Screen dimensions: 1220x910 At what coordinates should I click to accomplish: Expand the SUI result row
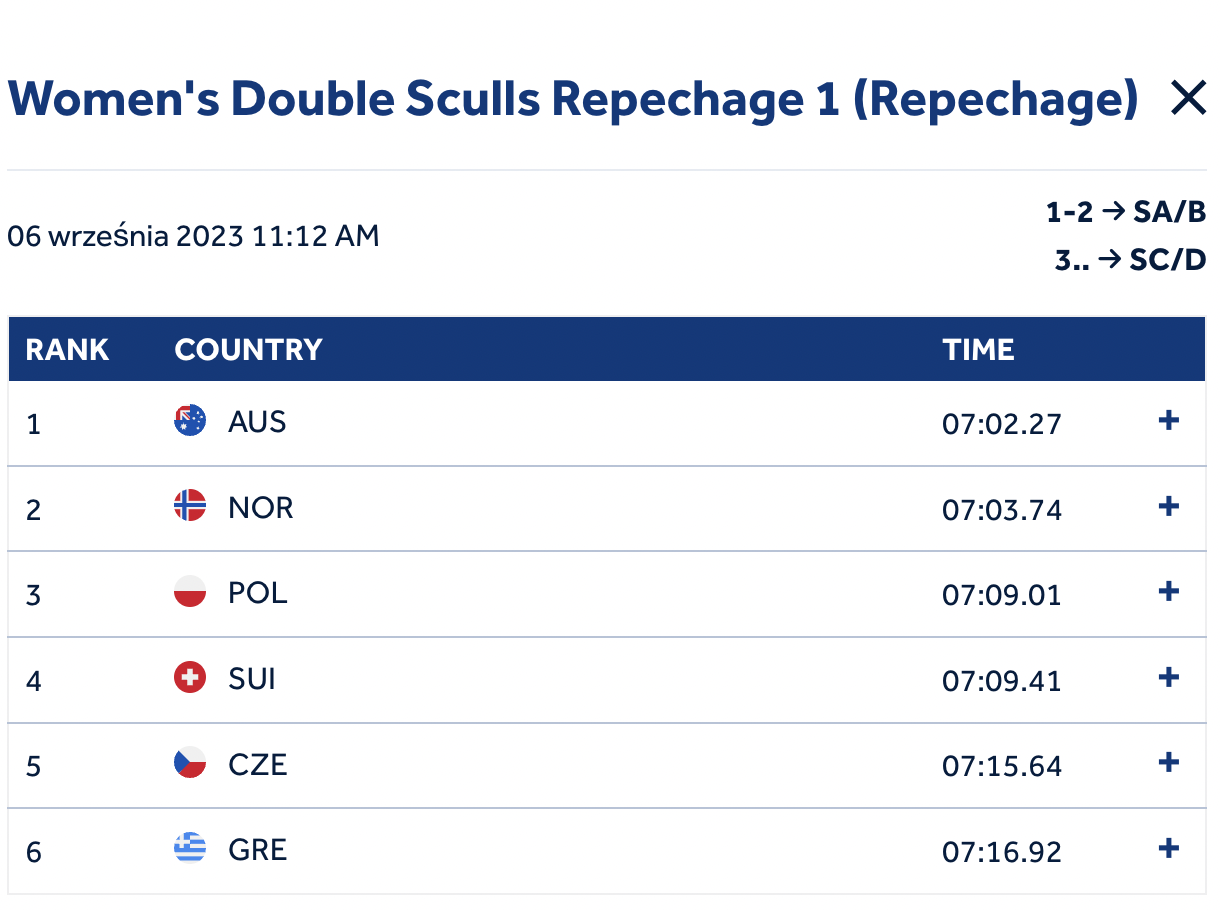1168,678
